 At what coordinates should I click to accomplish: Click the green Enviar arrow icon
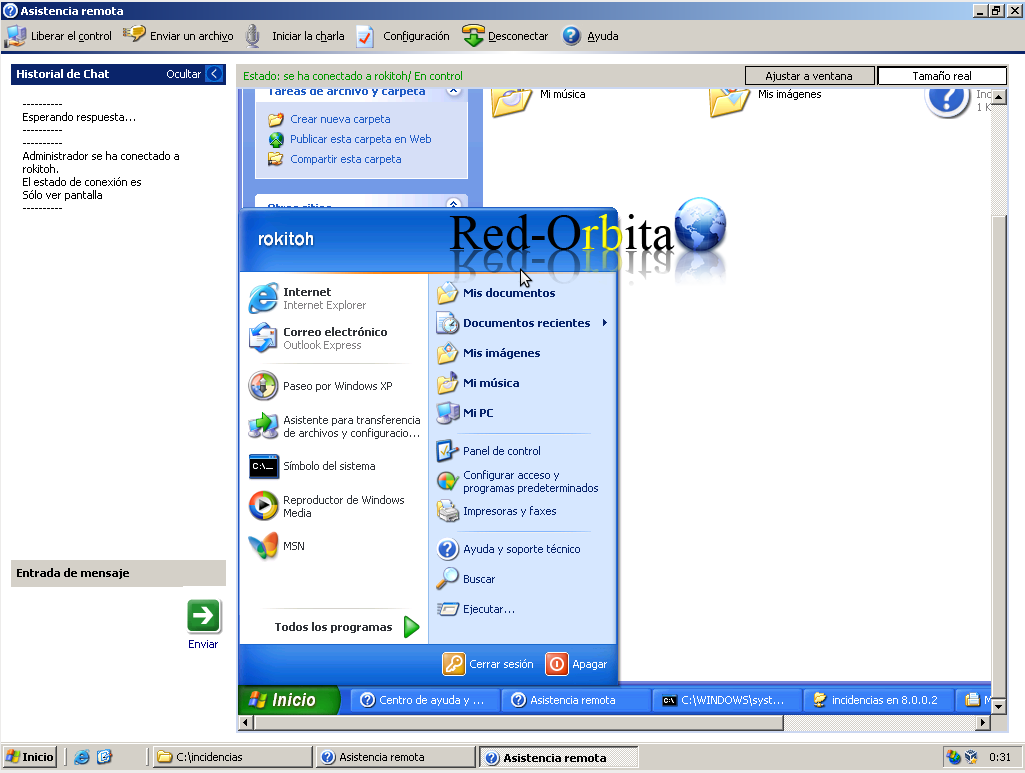[203, 616]
